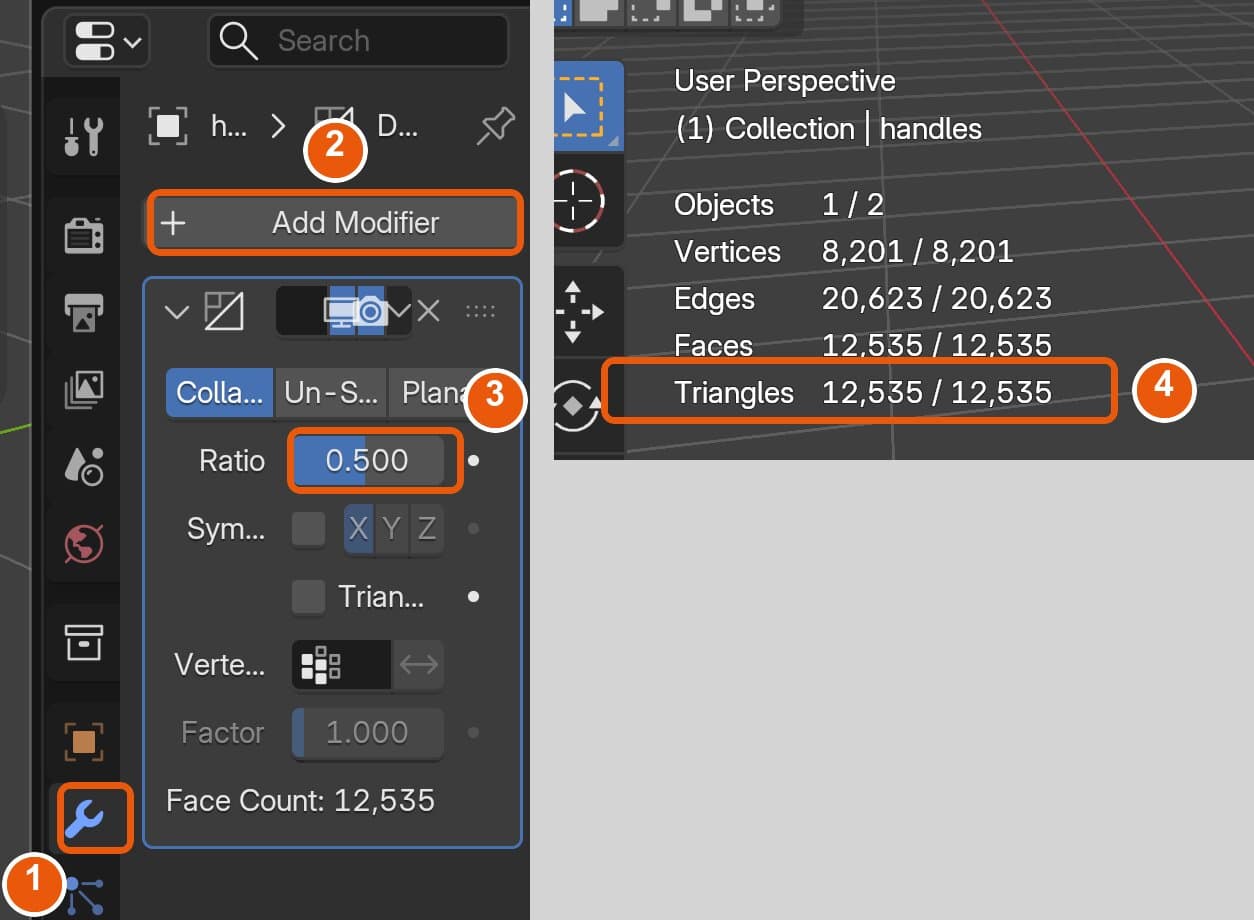Screen dimensions: 1254x920
Task: Collapse the Decimate modifier panel
Action: (176, 312)
